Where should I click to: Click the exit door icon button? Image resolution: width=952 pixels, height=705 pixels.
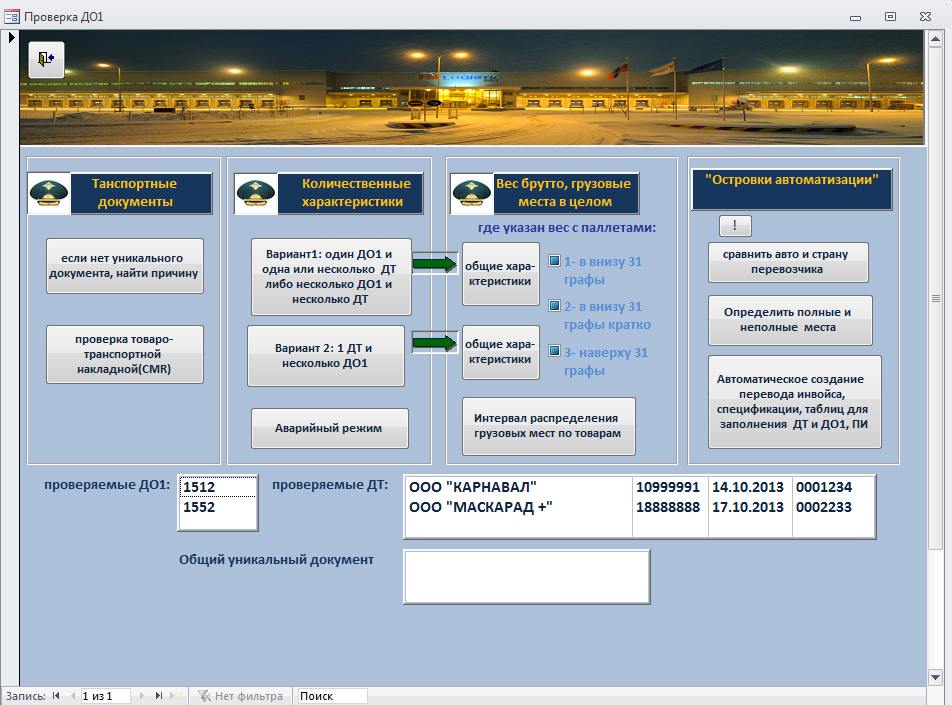pos(46,59)
